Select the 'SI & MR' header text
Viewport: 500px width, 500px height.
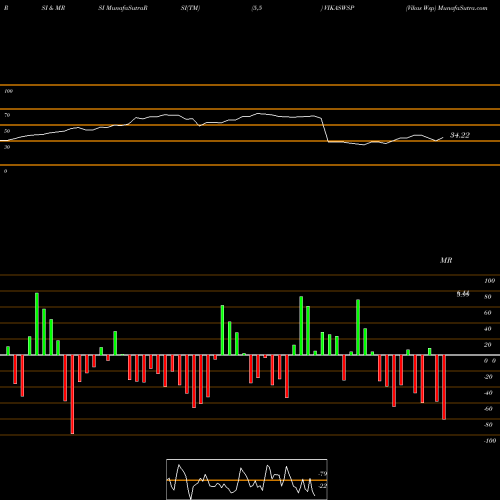[x=53, y=8]
